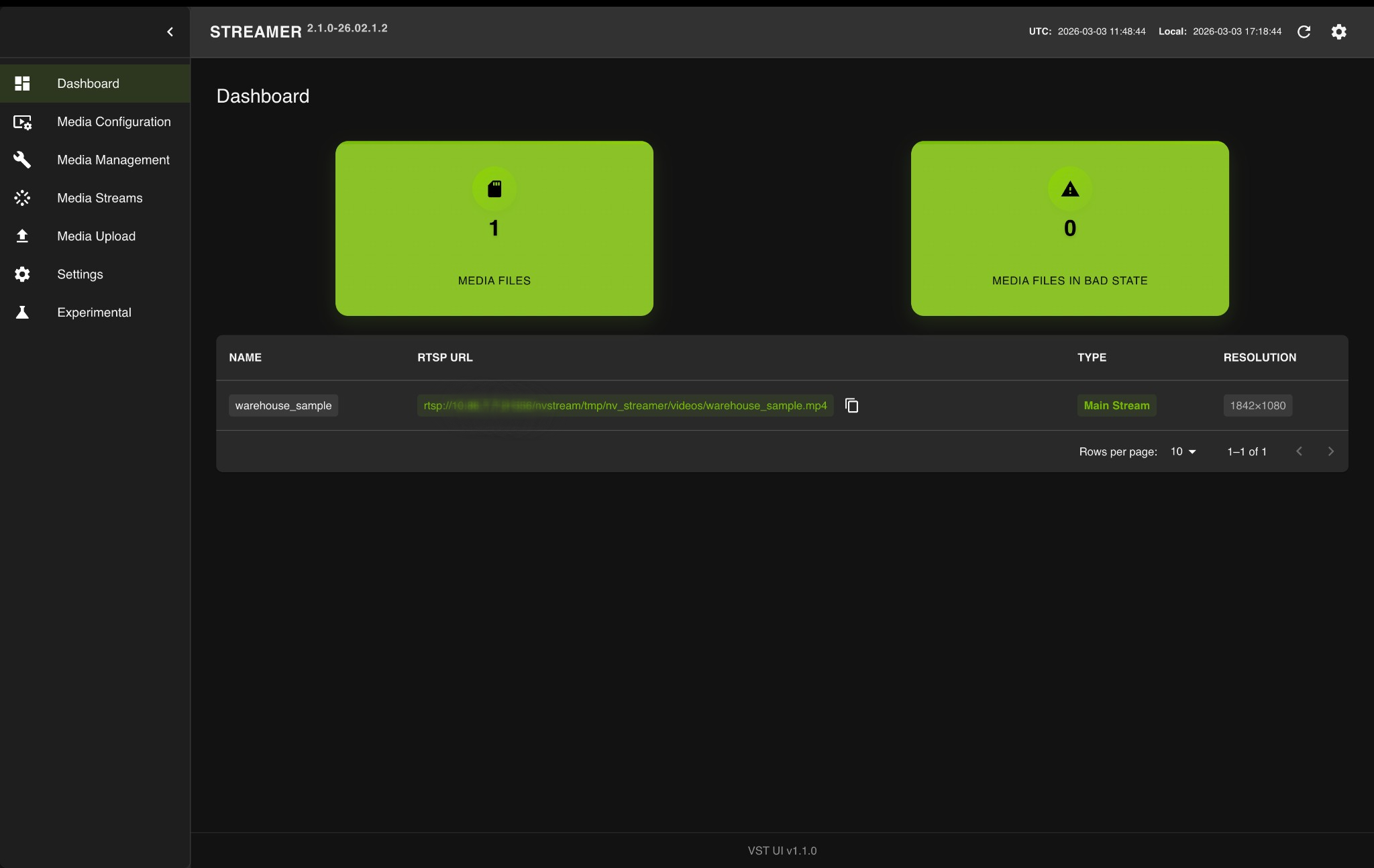Click Media Files In Bad State card
The width and height of the screenshot is (1374, 868).
pos(1069,228)
